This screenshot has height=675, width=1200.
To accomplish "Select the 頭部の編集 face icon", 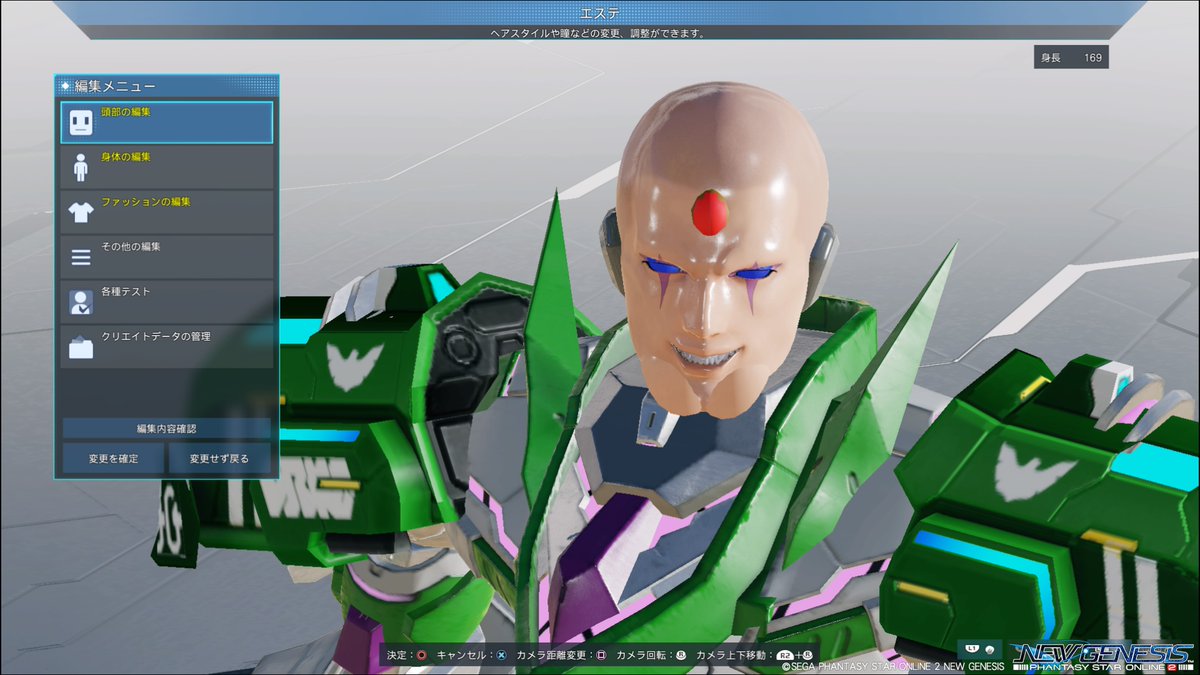I will tap(81, 123).
